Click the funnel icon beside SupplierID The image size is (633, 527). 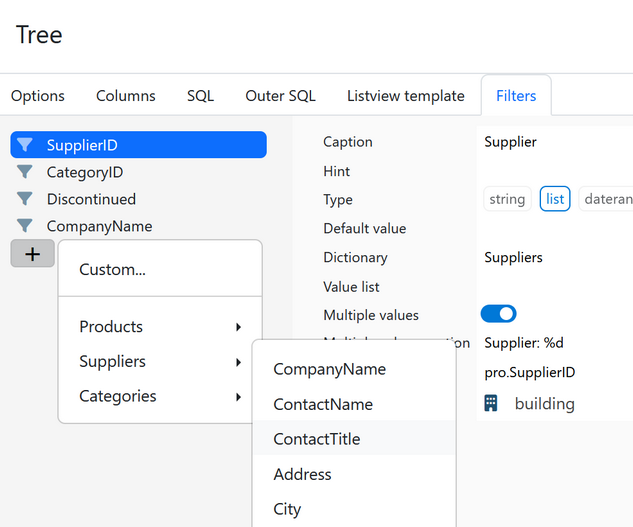[25, 145]
